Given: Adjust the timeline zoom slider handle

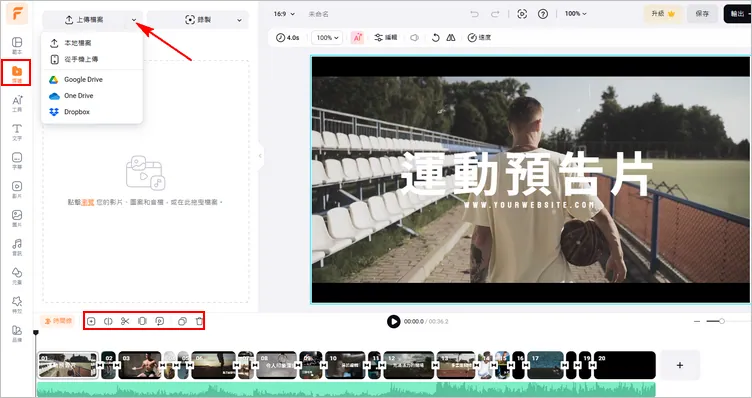Looking at the screenshot, I should tap(721, 321).
